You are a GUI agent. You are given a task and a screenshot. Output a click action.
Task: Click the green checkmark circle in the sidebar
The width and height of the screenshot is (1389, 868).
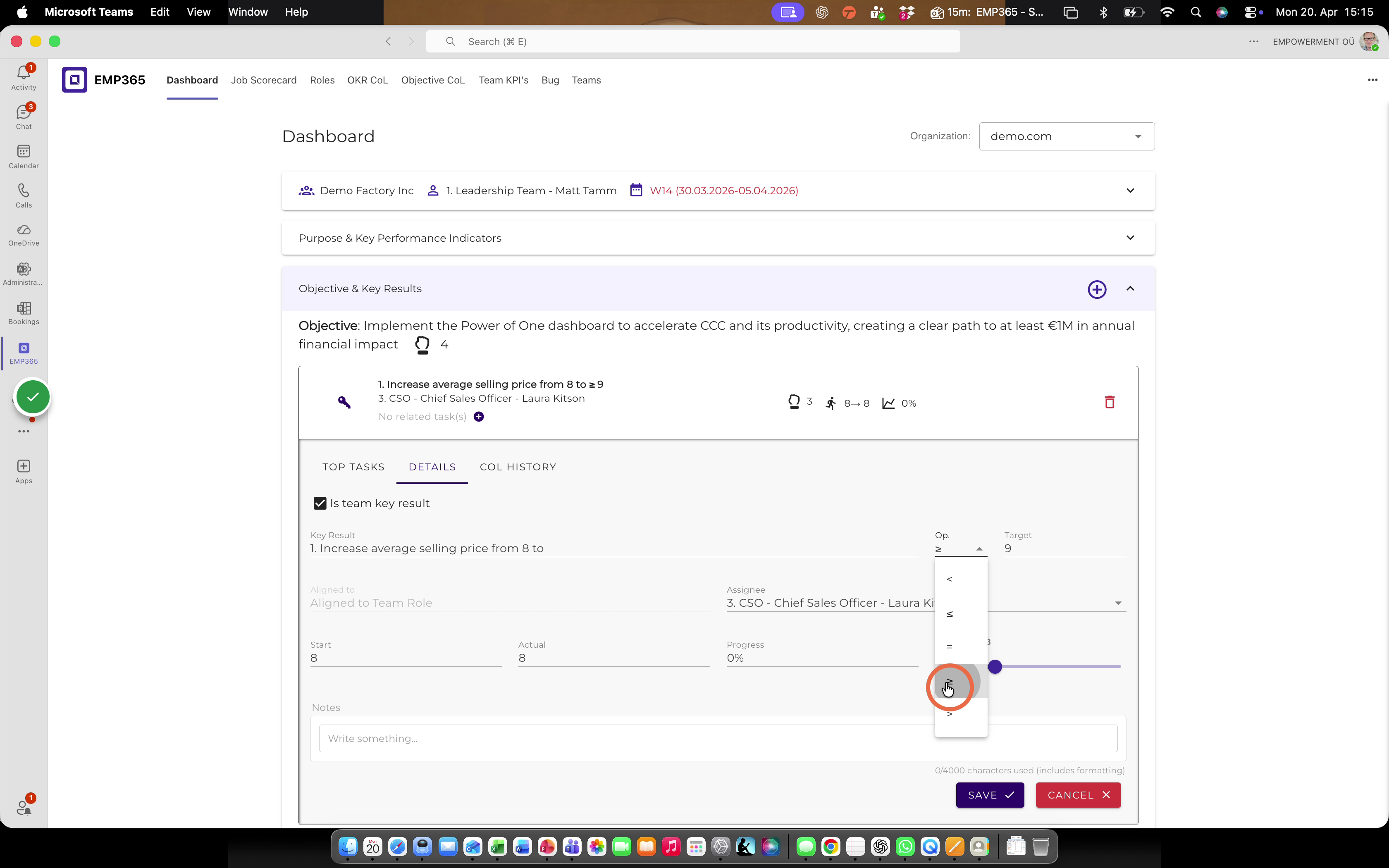[33, 397]
